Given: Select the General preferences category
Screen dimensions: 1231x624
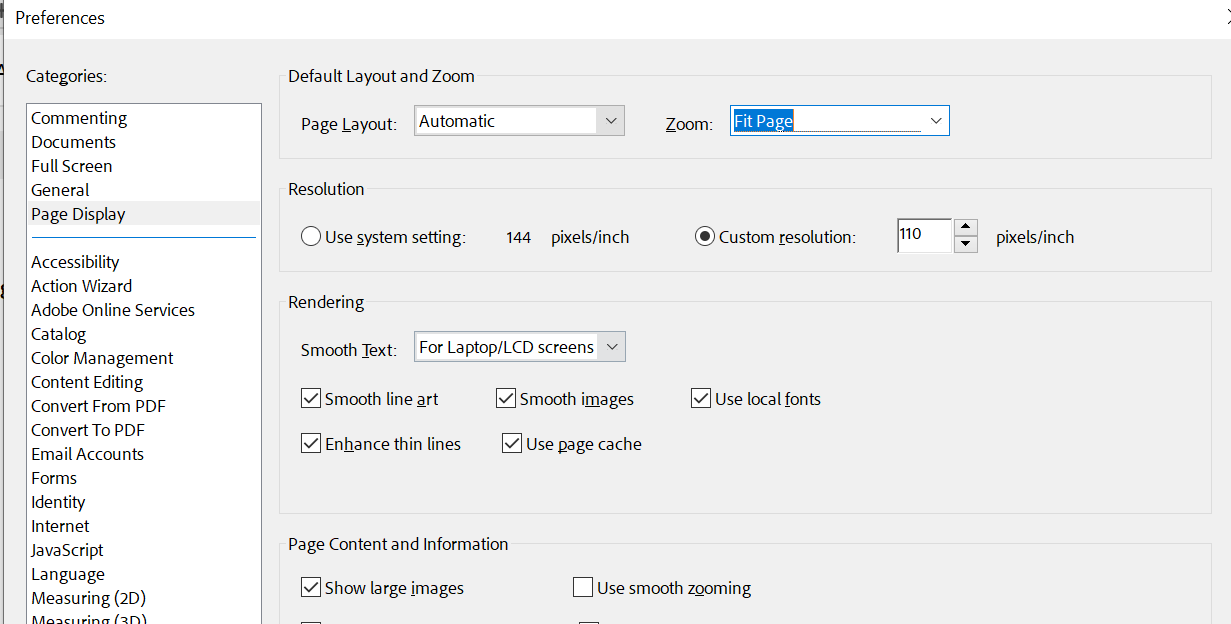Looking at the screenshot, I should coord(59,189).
